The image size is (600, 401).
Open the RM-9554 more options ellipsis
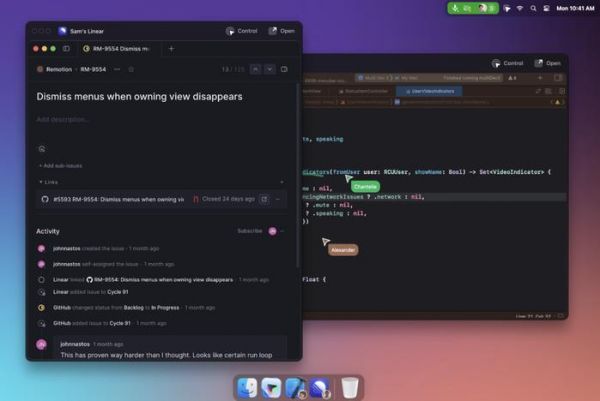[117, 69]
